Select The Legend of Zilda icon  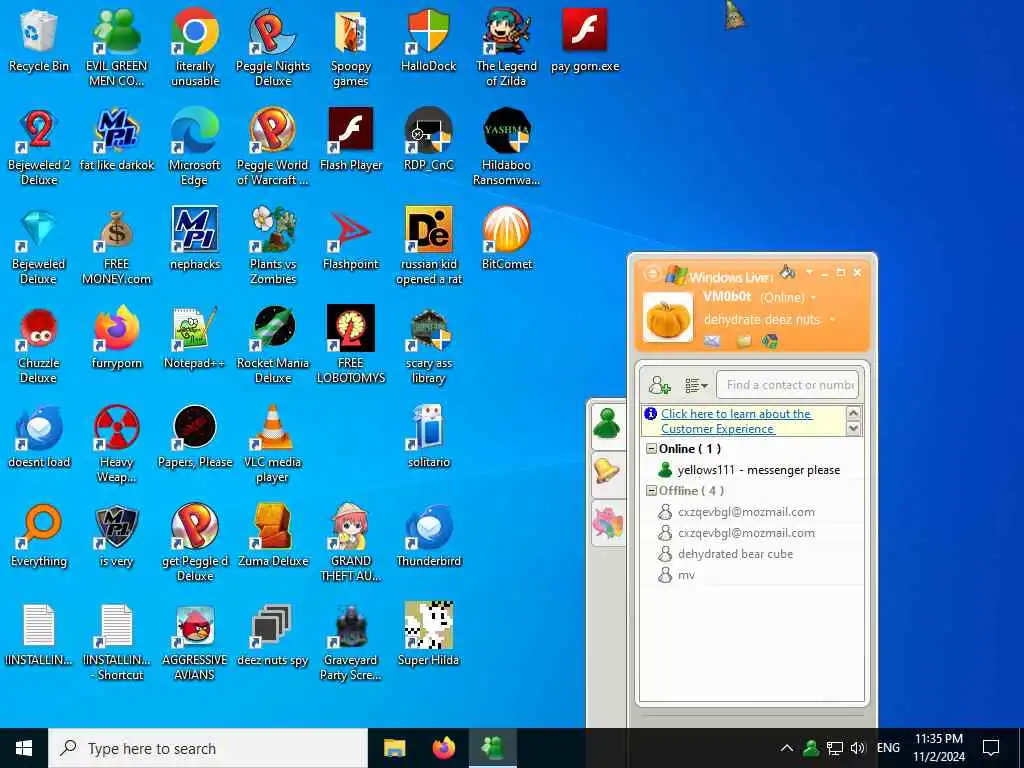tap(506, 48)
